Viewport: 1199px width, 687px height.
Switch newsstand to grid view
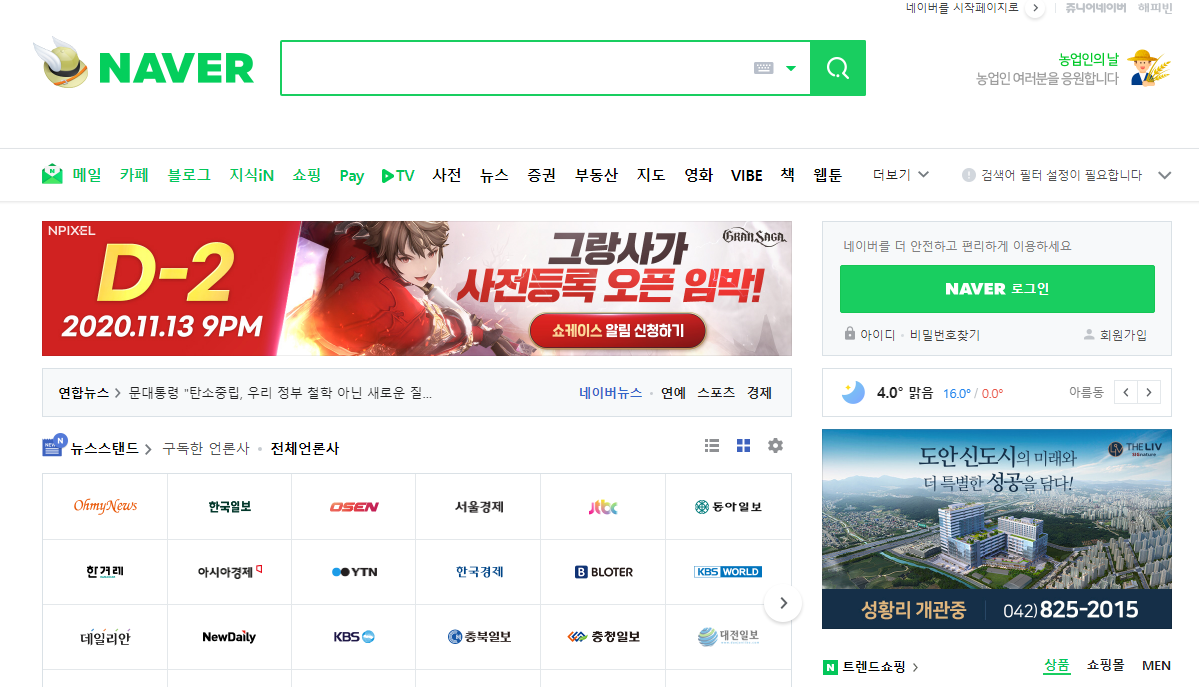(x=743, y=445)
